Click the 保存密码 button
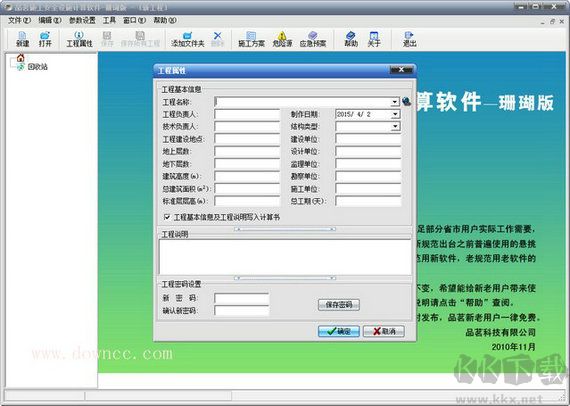The width and height of the screenshot is (570, 406). (339, 305)
